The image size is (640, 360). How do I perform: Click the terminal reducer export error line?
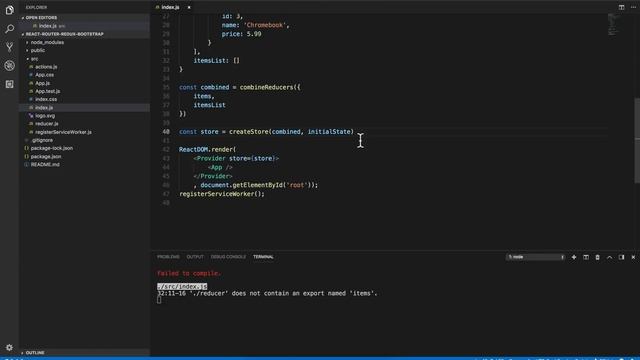pyautogui.click(x=267, y=293)
